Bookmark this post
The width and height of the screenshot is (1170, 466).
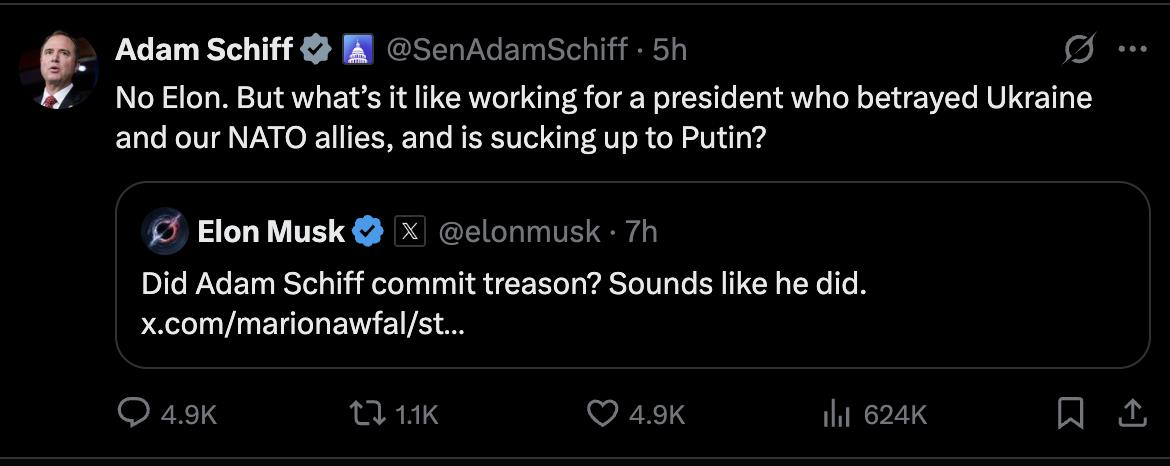pyautogui.click(x=1070, y=413)
